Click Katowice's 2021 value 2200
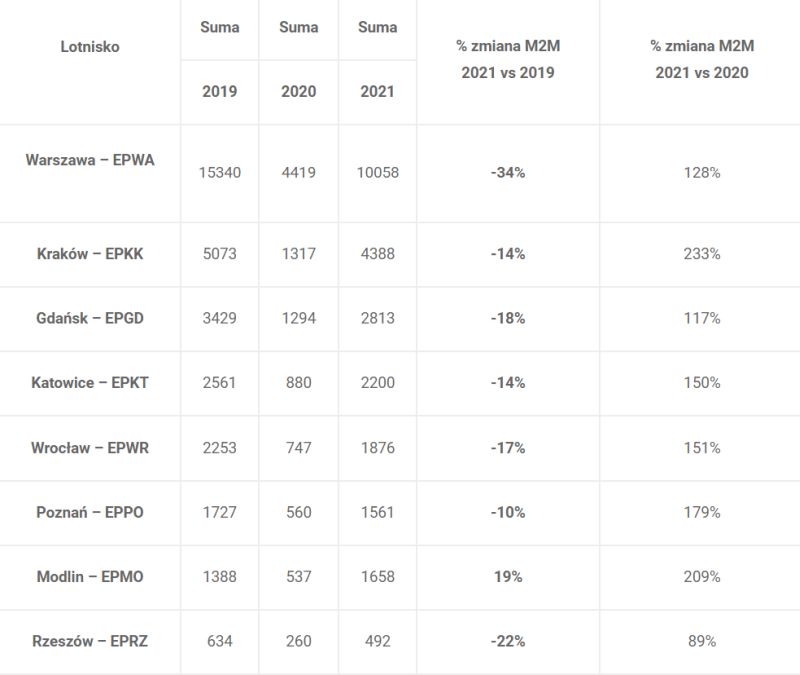This screenshot has height=675, width=800. [378, 383]
